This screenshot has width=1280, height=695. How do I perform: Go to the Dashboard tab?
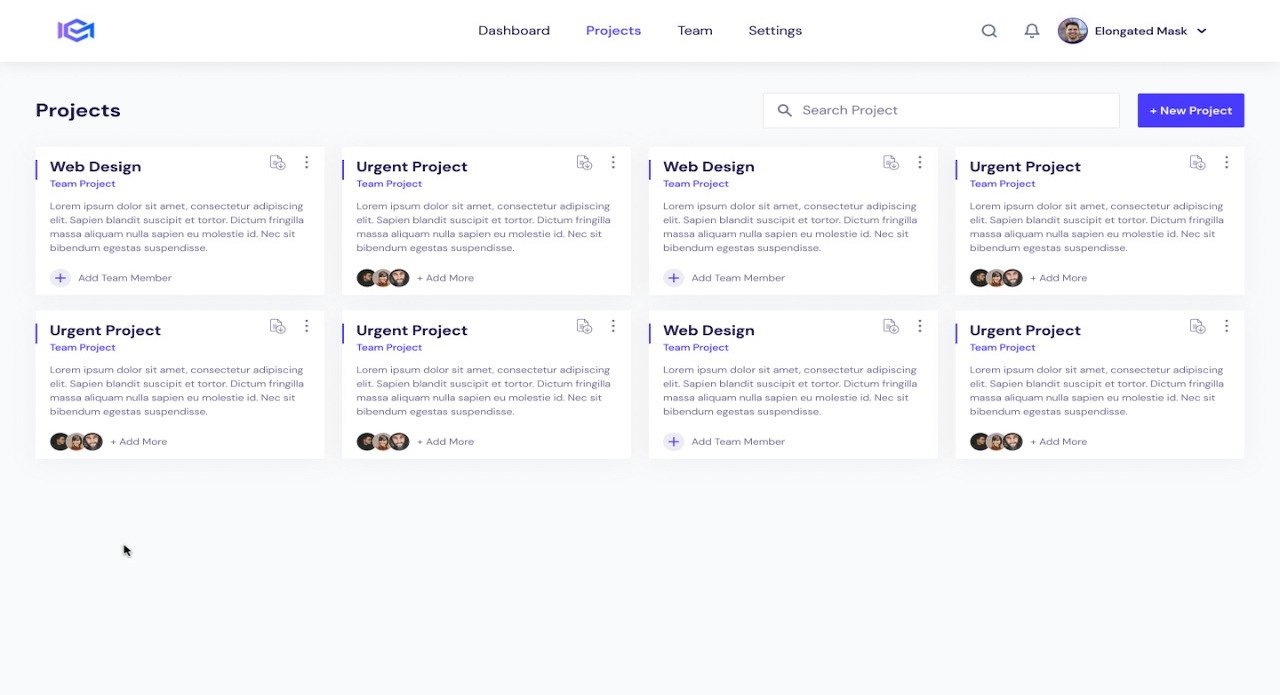point(514,31)
